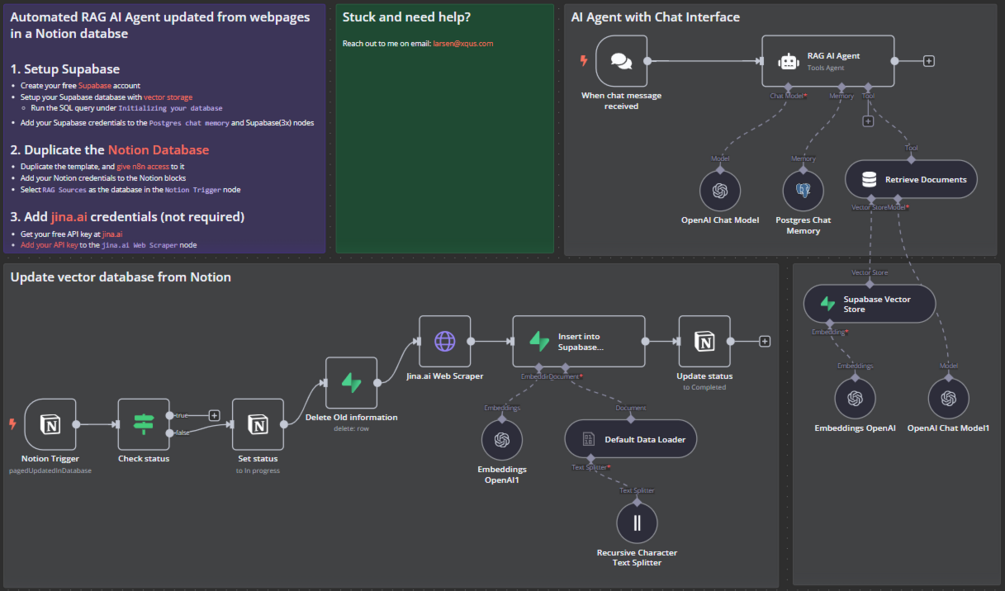Select the Supabase Vector Store node

(x=869, y=304)
